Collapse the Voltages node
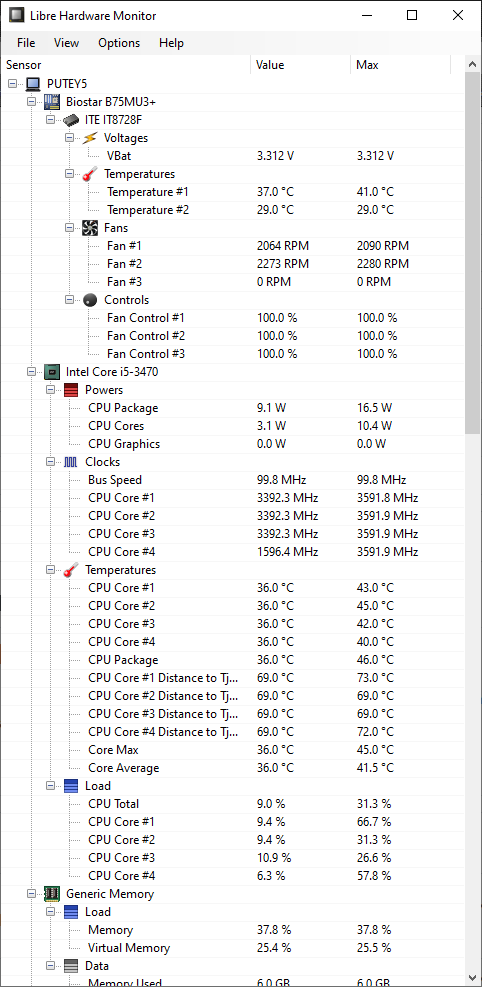 (x=69, y=138)
